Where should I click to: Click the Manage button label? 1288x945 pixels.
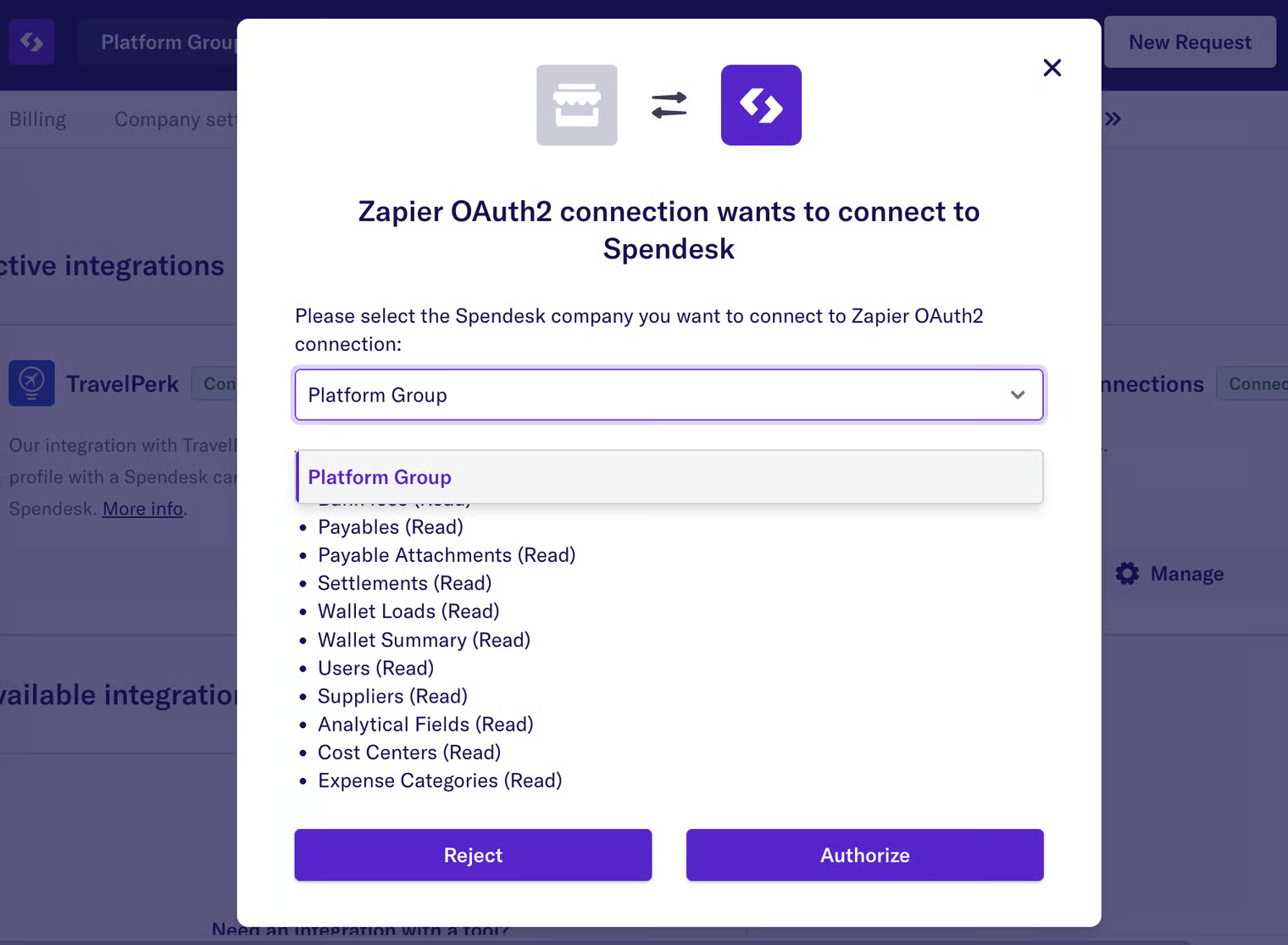point(1186,574)
